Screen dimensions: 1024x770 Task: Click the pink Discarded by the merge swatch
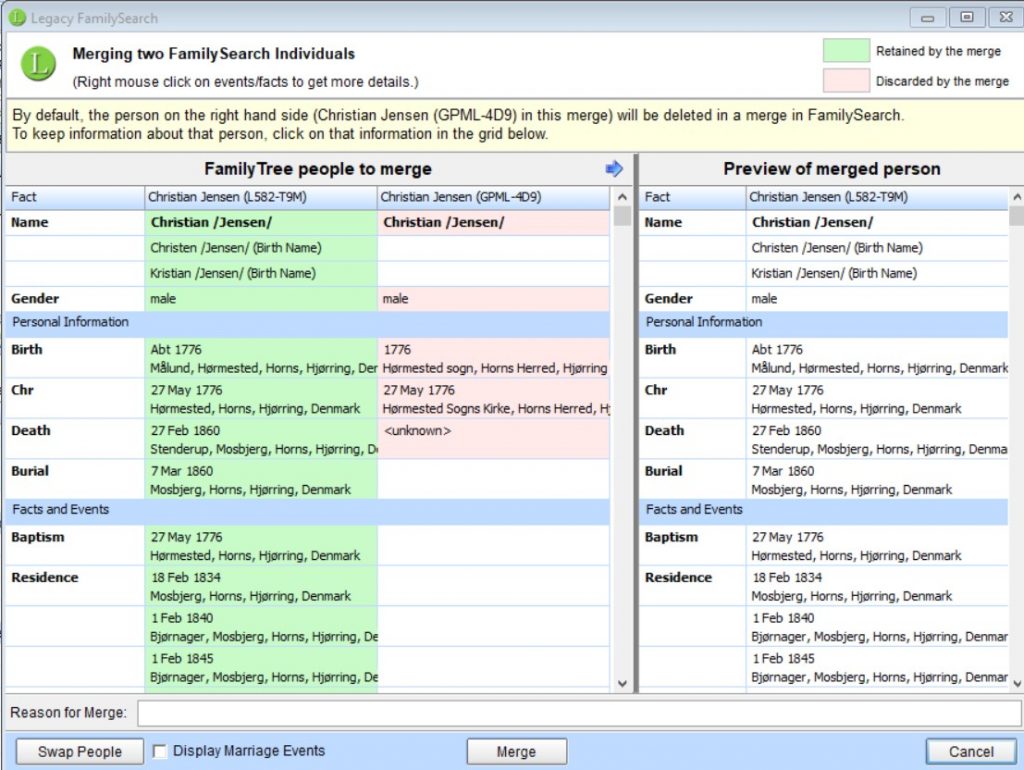coord(846,81)
